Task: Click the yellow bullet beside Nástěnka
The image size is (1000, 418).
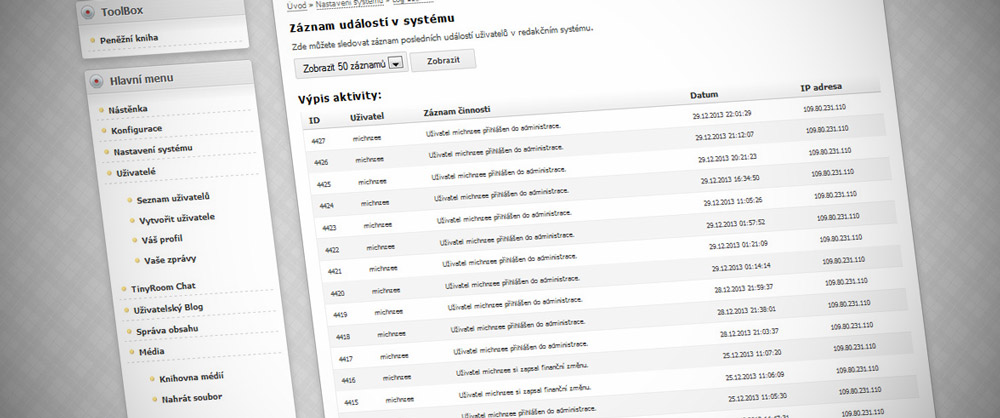Action: point(100,109)
